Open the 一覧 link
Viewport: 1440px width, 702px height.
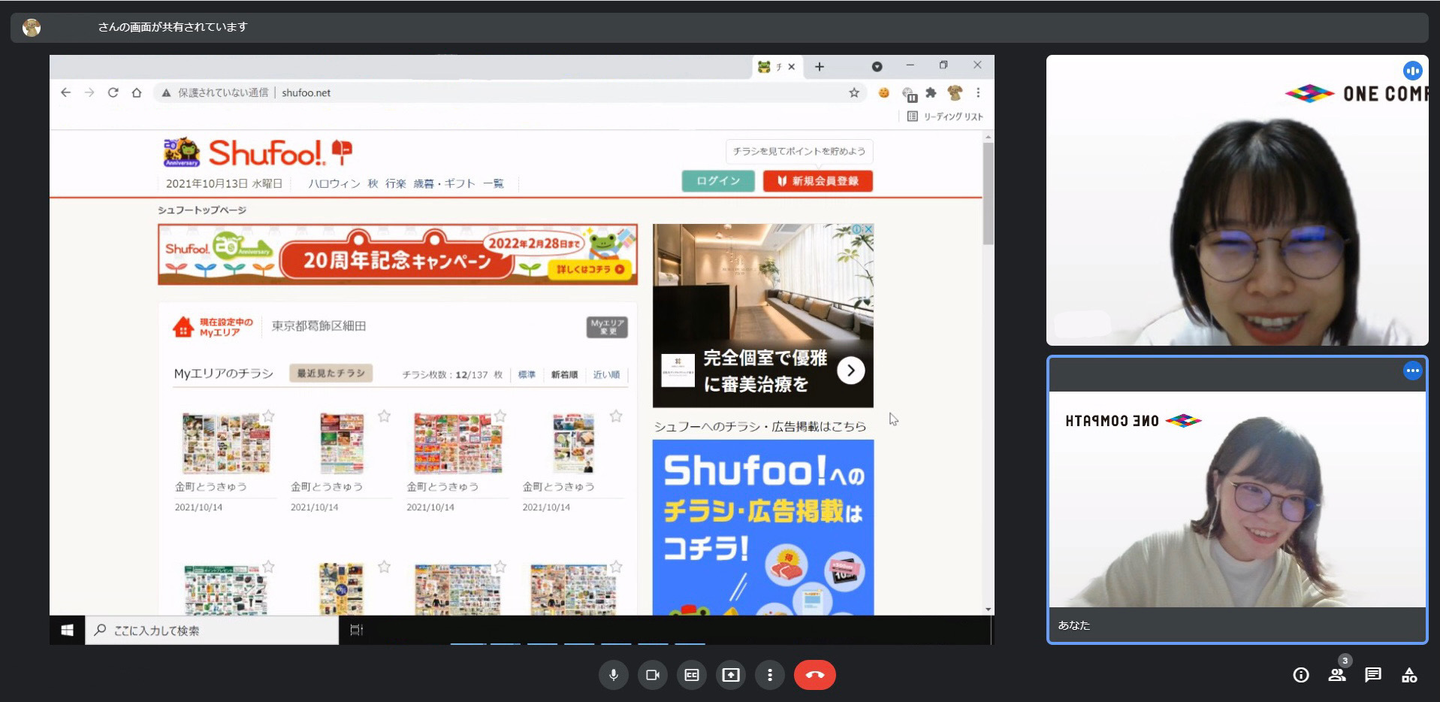[x=493, y=184]
